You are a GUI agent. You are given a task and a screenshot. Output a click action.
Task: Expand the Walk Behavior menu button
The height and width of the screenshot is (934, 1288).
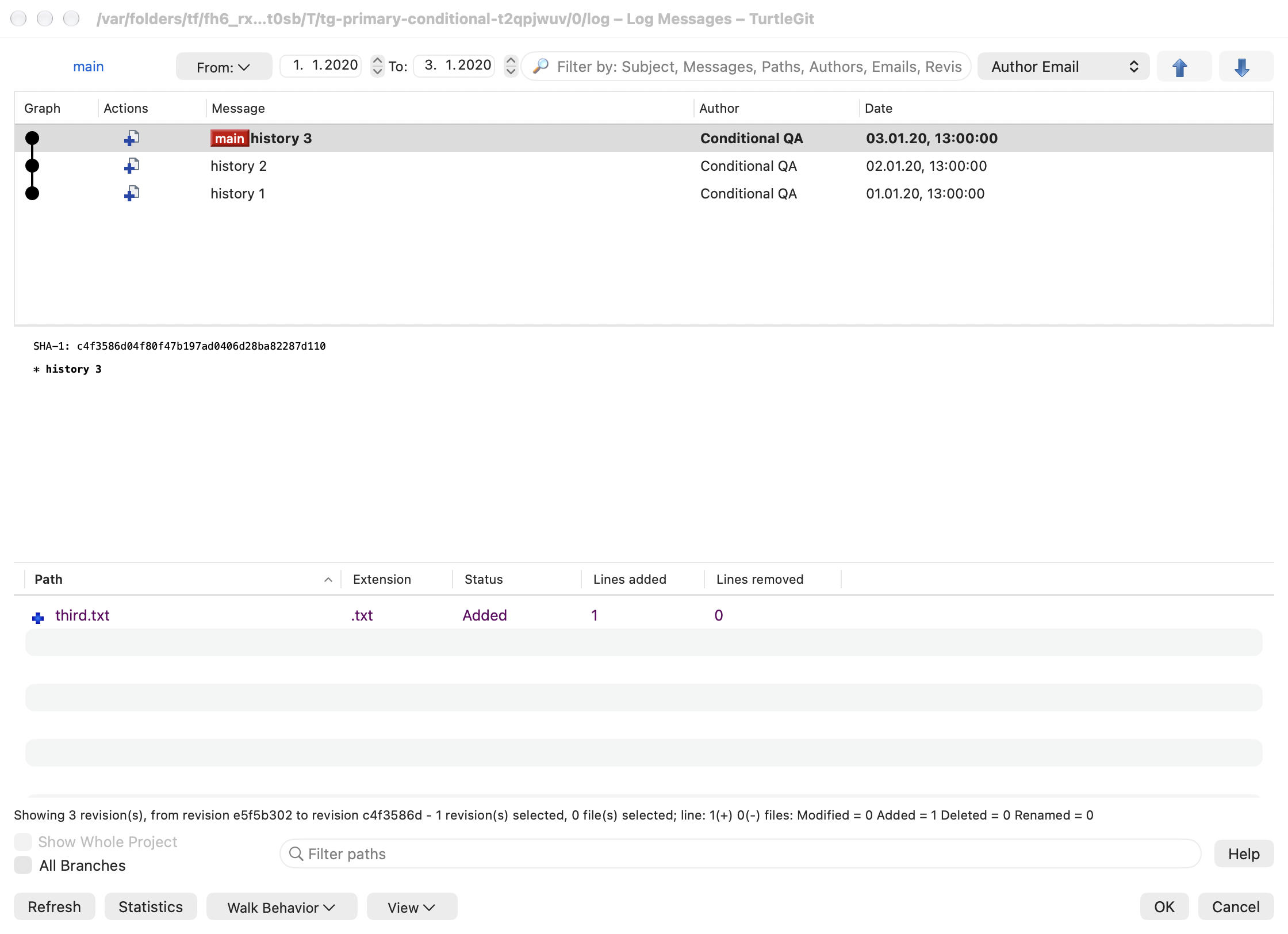(x=282, y=907)
